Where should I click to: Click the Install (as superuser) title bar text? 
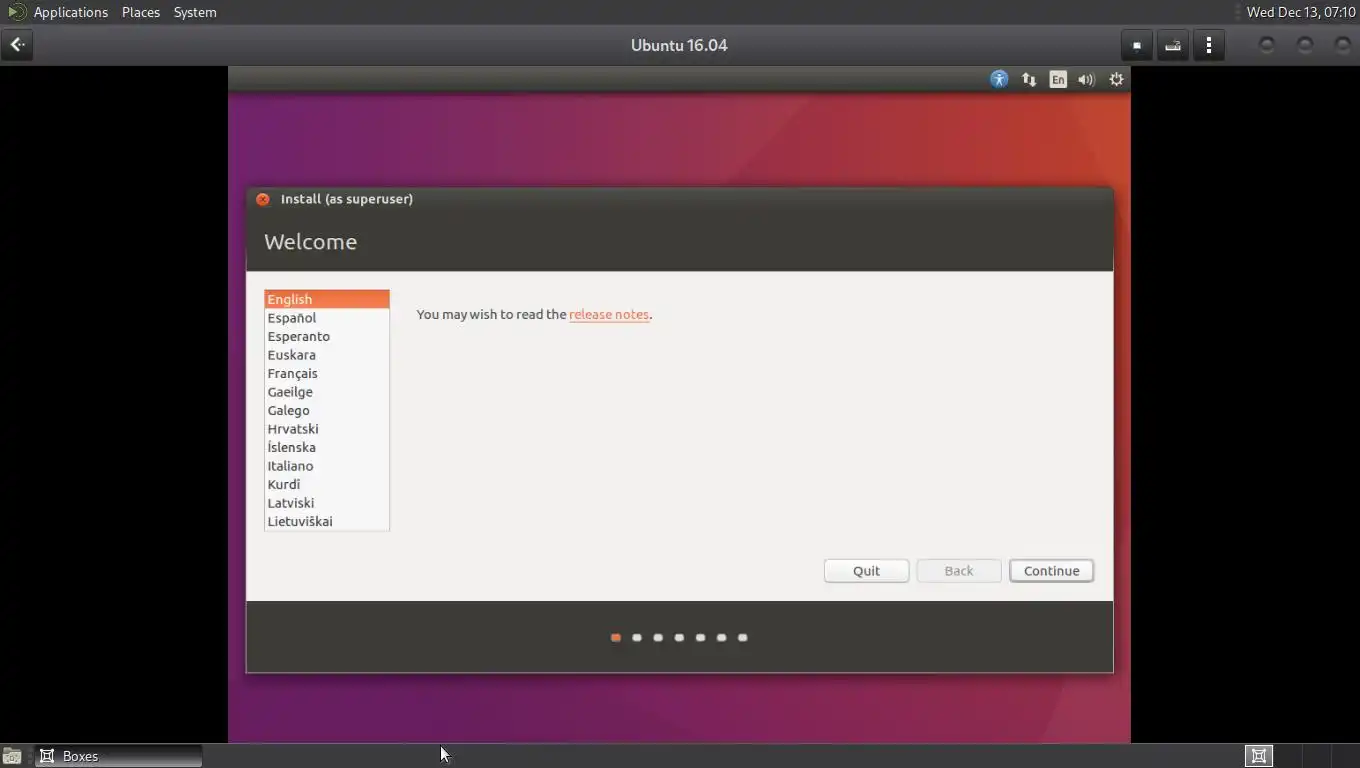[x=347, y=199]
